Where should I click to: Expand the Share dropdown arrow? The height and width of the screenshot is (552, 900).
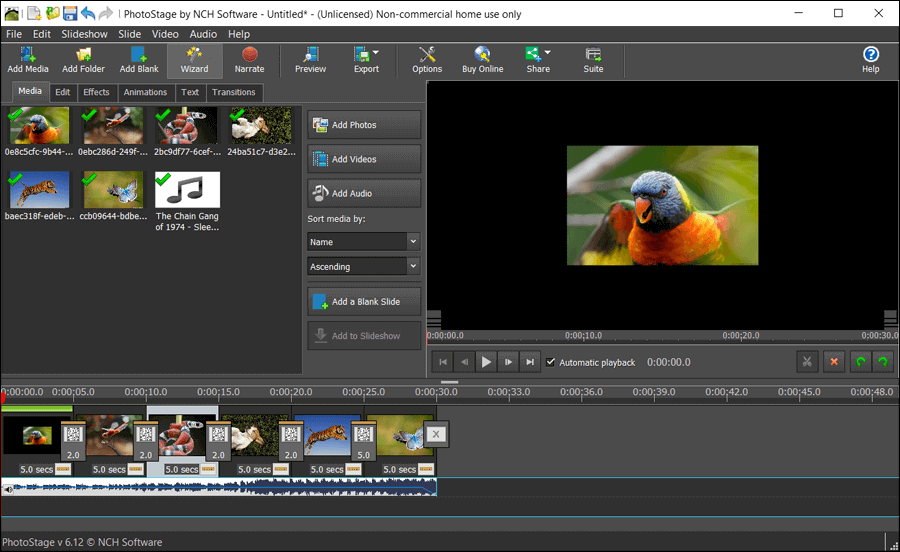[x=548, y=52]
